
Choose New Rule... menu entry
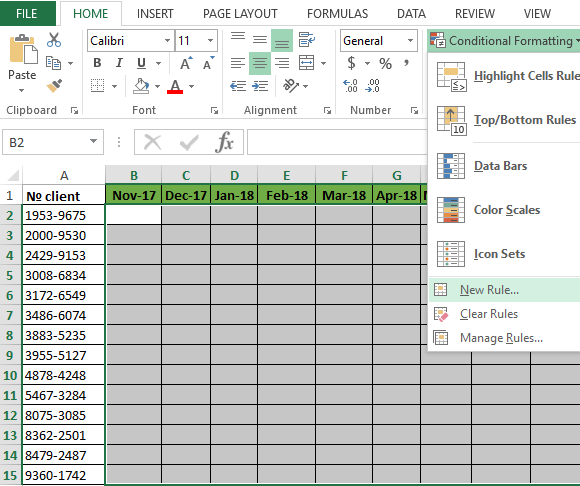(x=505, y=290)
